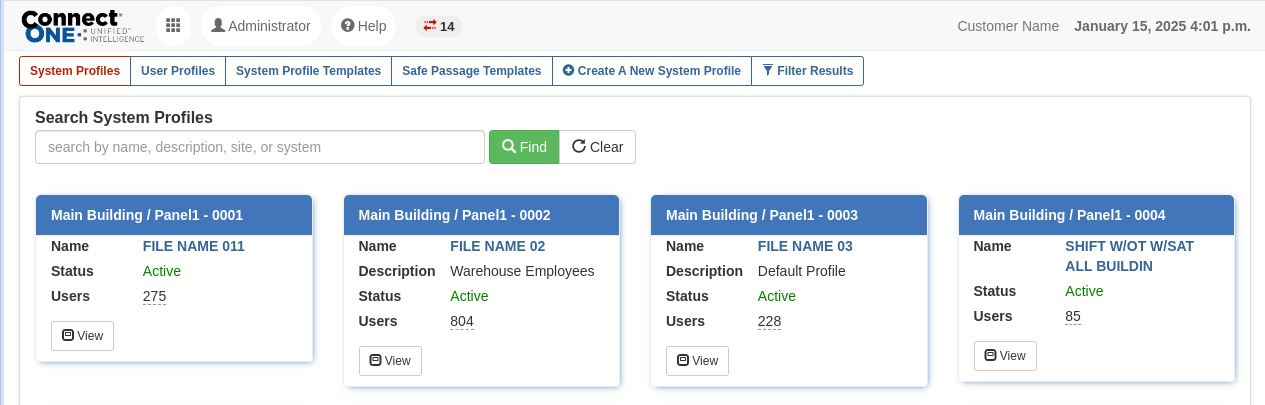
Task: Open the Administrator user menu
Action: [261, 26]
